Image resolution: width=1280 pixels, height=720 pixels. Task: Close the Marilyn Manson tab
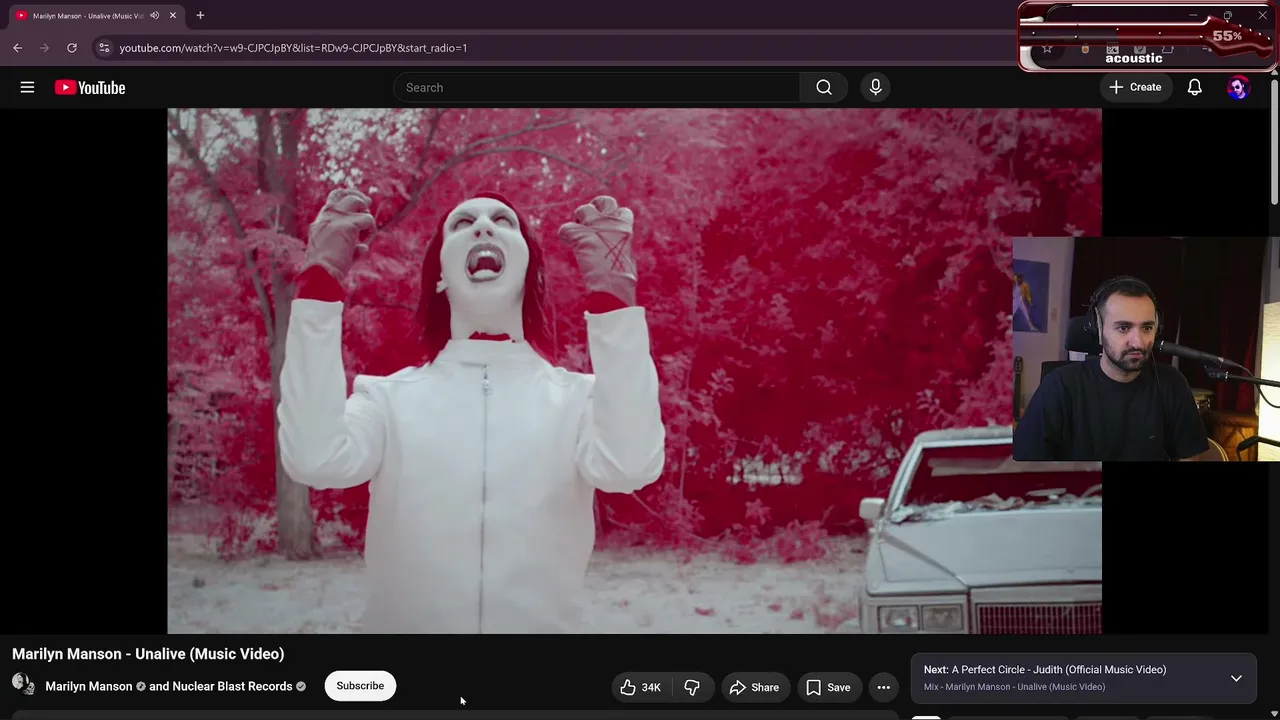click(x=172, y=15)
